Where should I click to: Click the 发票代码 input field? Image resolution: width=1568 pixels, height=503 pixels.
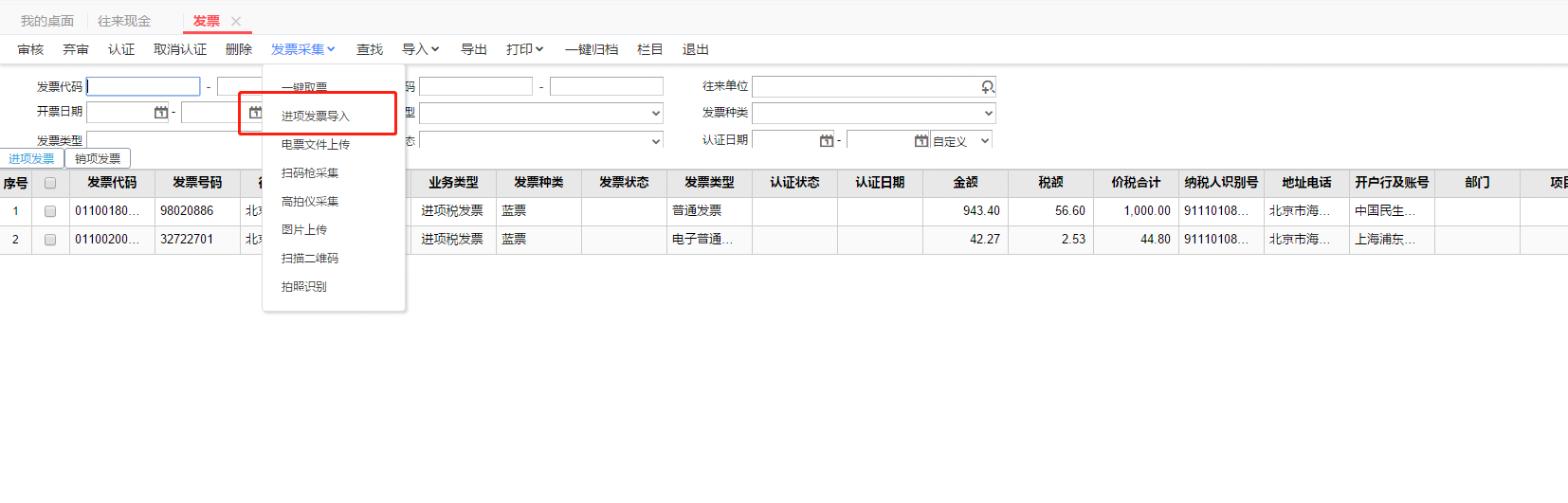(143, 87)
